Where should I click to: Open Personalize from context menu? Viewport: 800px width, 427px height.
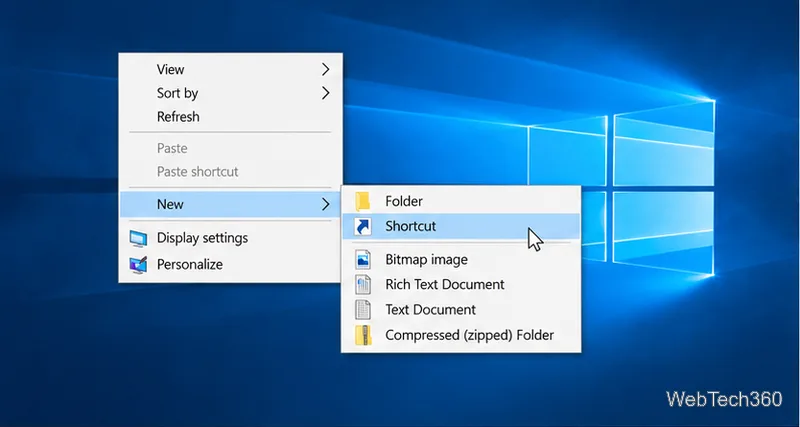tap(230, 265)
